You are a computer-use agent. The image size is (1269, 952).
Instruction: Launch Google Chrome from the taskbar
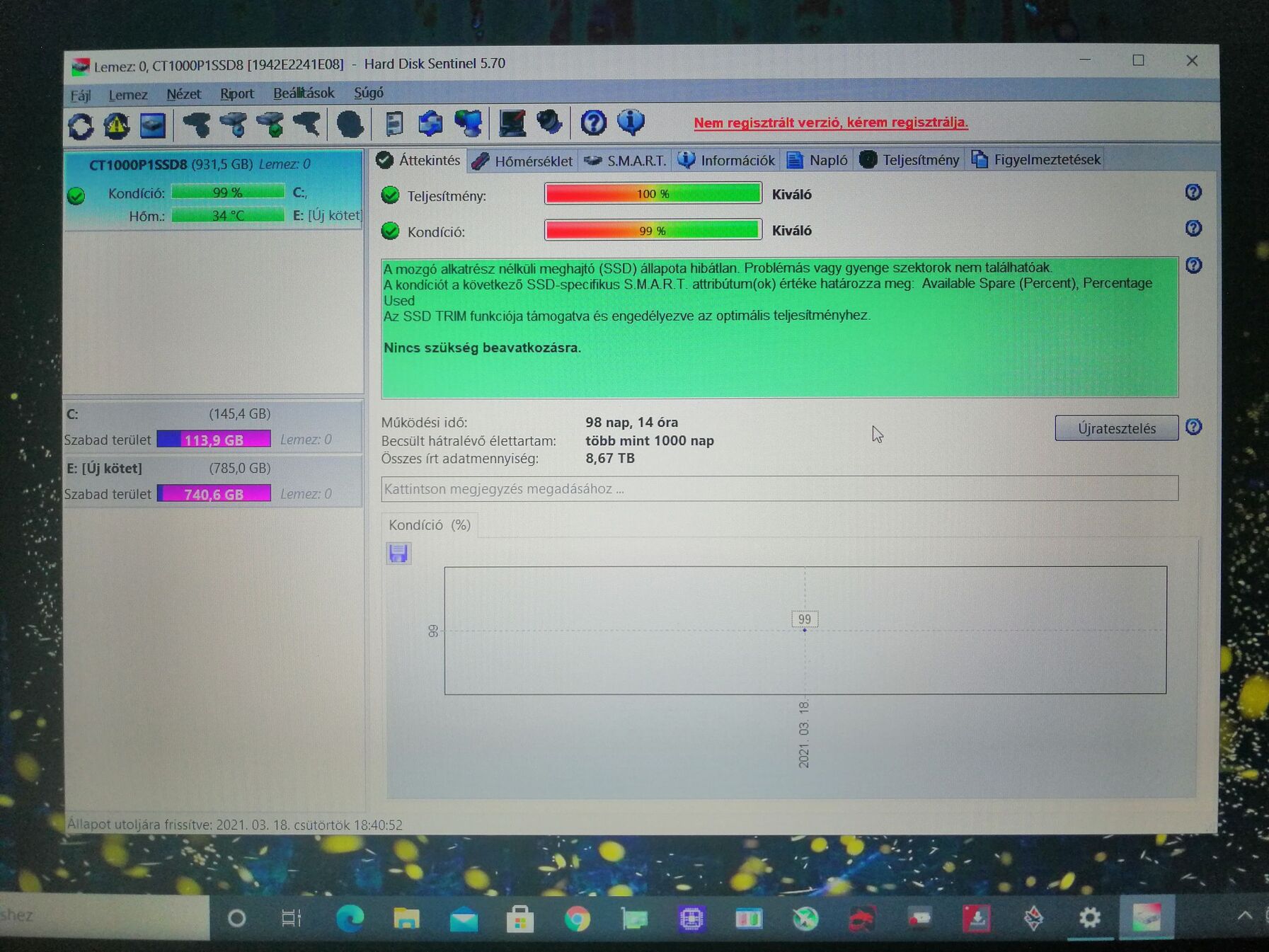tap(577, 919)
